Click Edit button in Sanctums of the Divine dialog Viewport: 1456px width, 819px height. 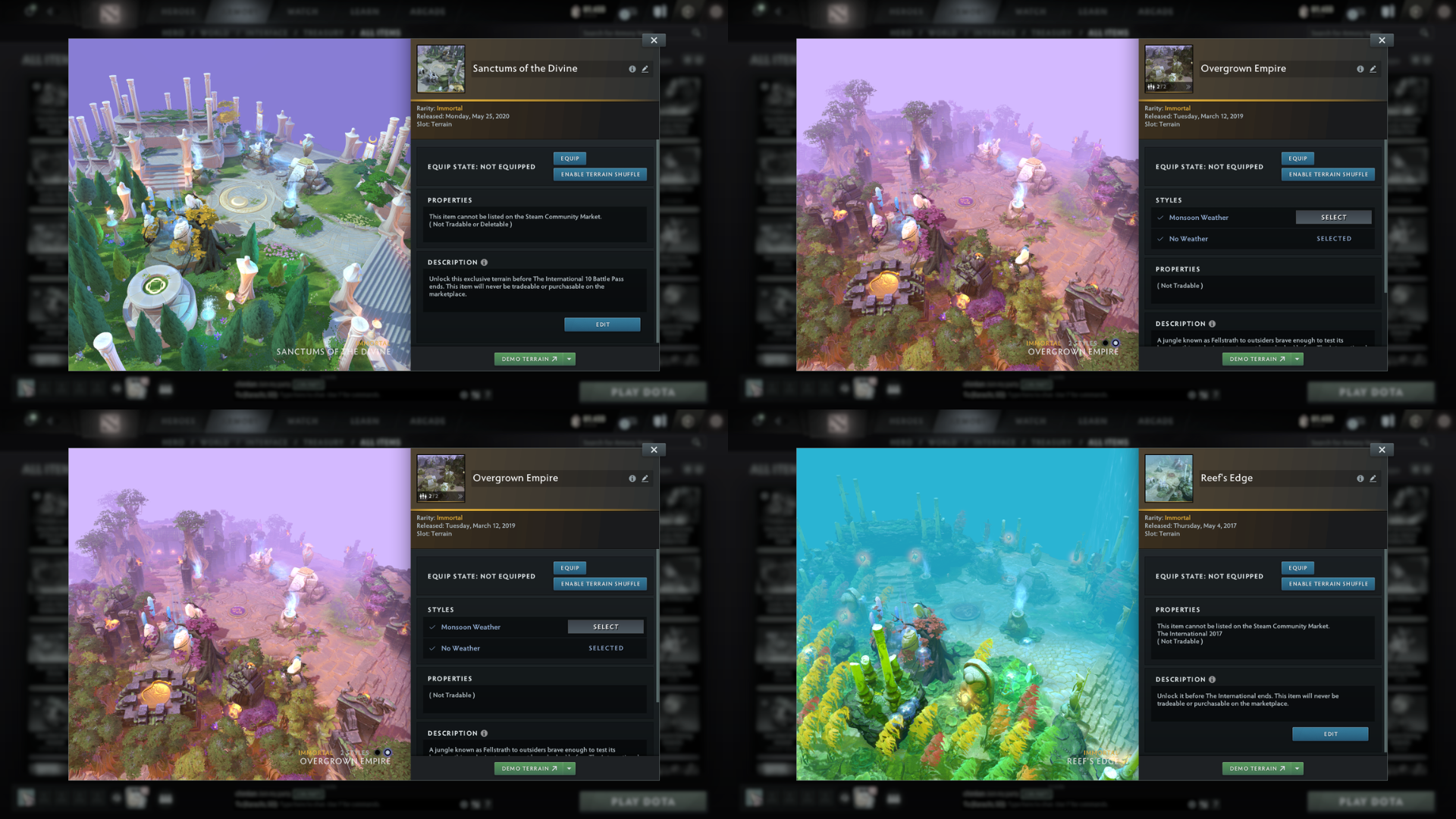point(603,325)
